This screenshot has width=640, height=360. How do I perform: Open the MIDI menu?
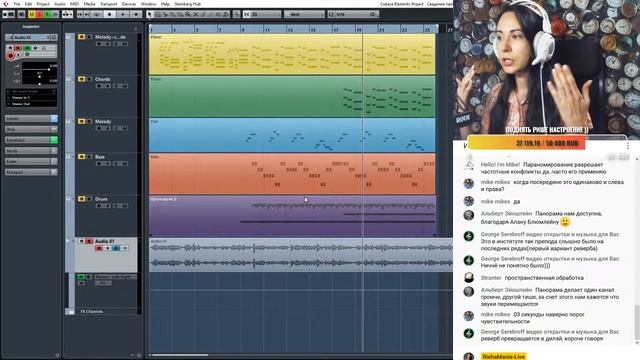[x=74, y=4]
